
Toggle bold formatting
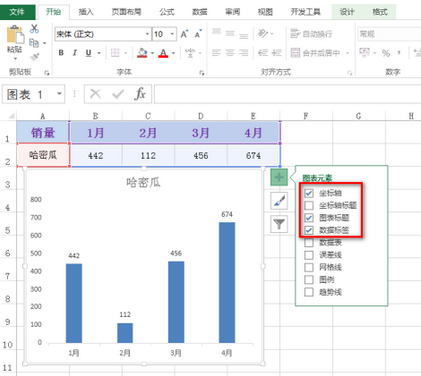pyautogui.click(x=61, y=53)
